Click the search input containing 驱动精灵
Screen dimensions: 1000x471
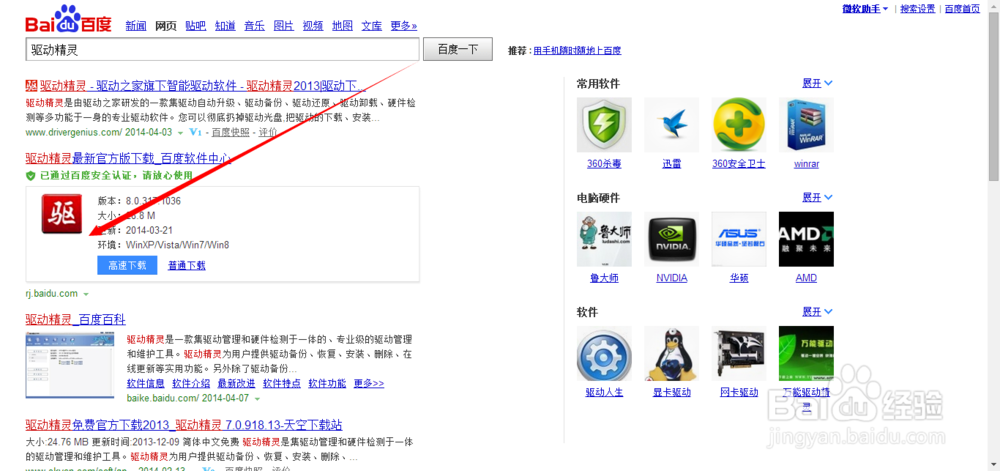223,49
